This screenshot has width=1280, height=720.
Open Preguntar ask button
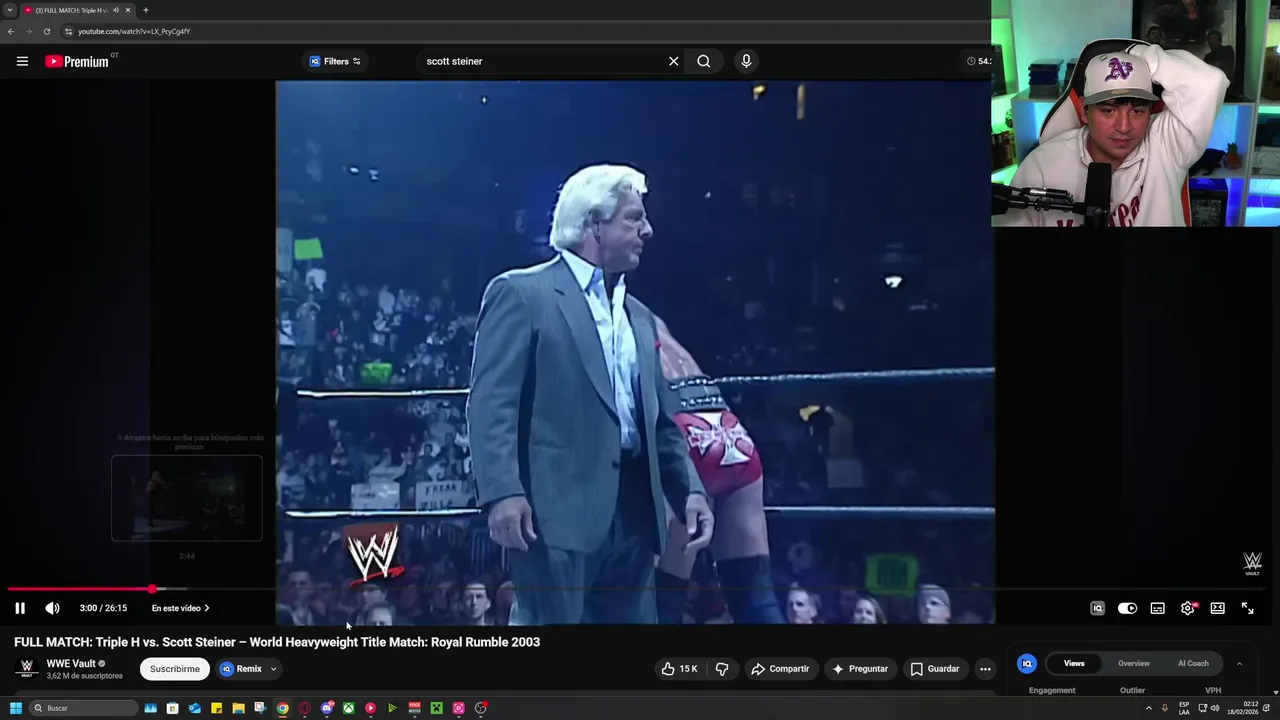[x=860, y=669]
